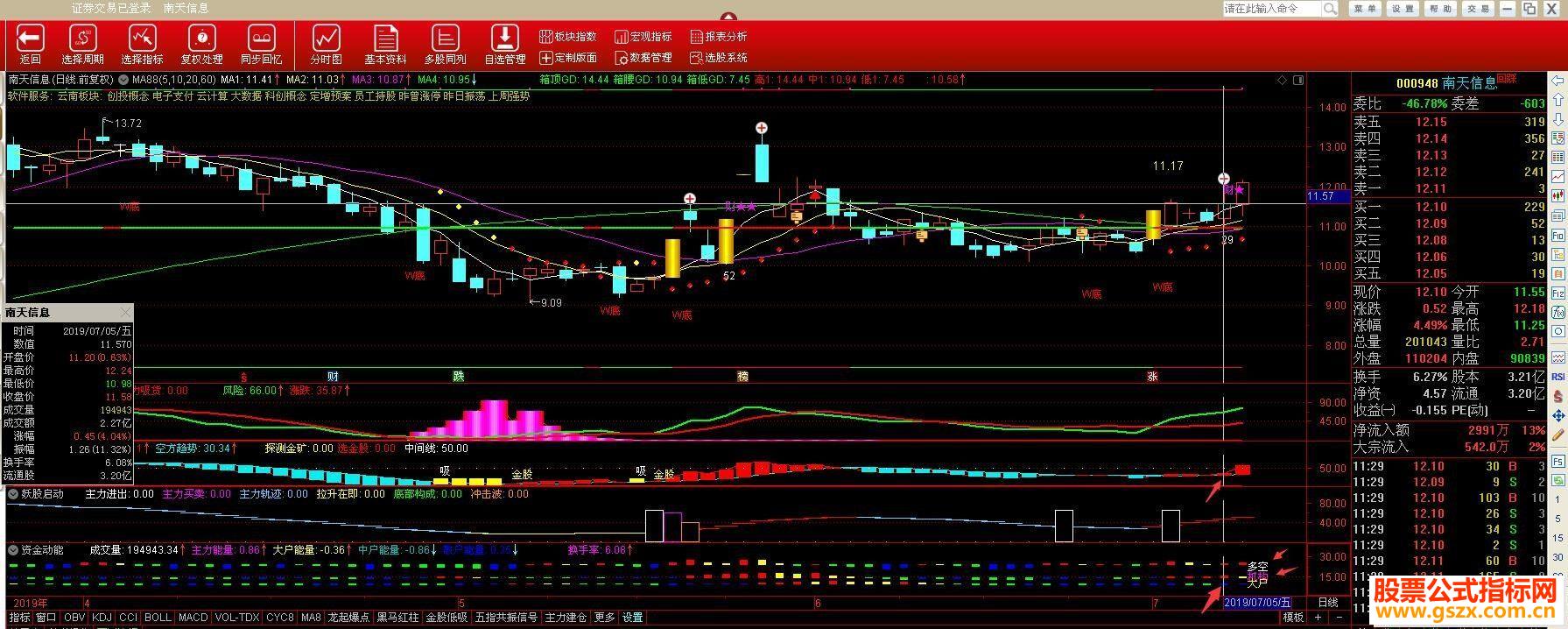Viewport: 1568px width, 629px height.
Task: Switch to the KDJ indicator tab
Action: 102,618
